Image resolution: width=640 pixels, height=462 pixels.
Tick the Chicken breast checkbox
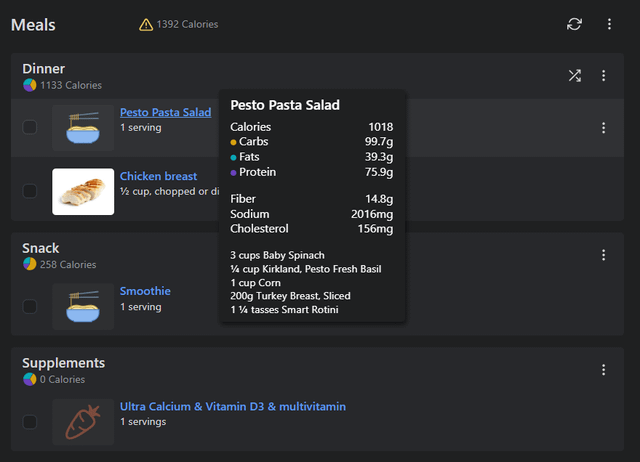click(30, 191)
